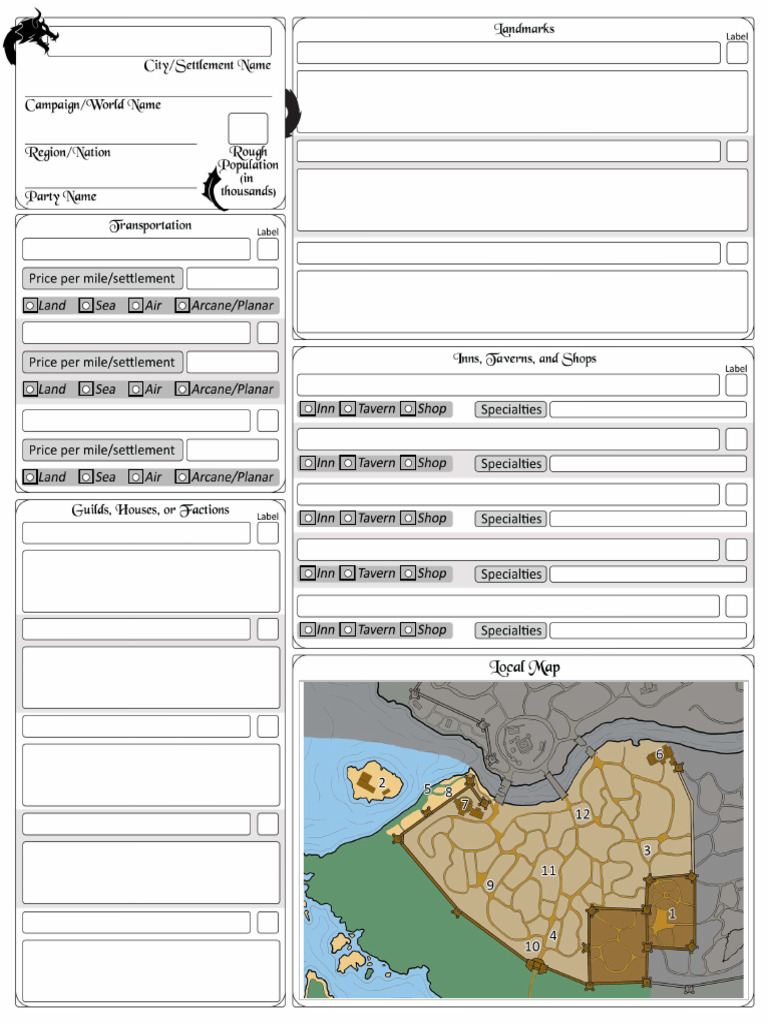Click the second Landmarks description box
Image resolution: width=768 pixels, height=1024 pixels.
[x=522, y=200]
